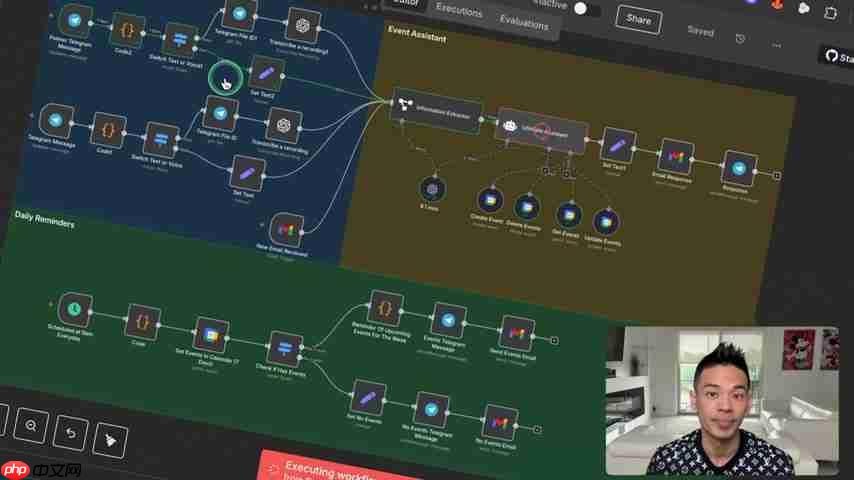The image size is (854, 480).
Task: Switch to the Evaluations tab
Action: pyautogui.click(x=523, y=21)
